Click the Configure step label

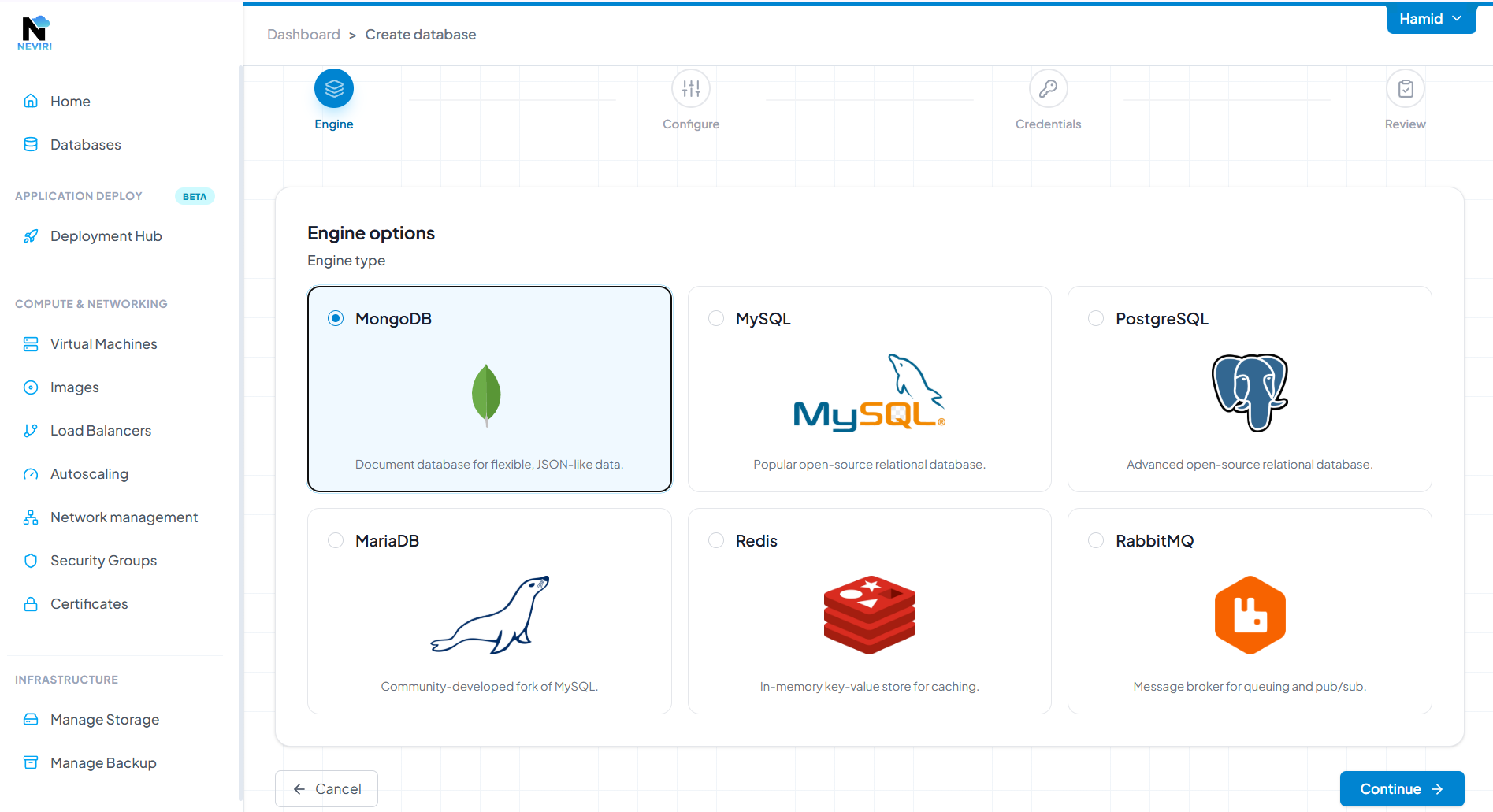691,124
